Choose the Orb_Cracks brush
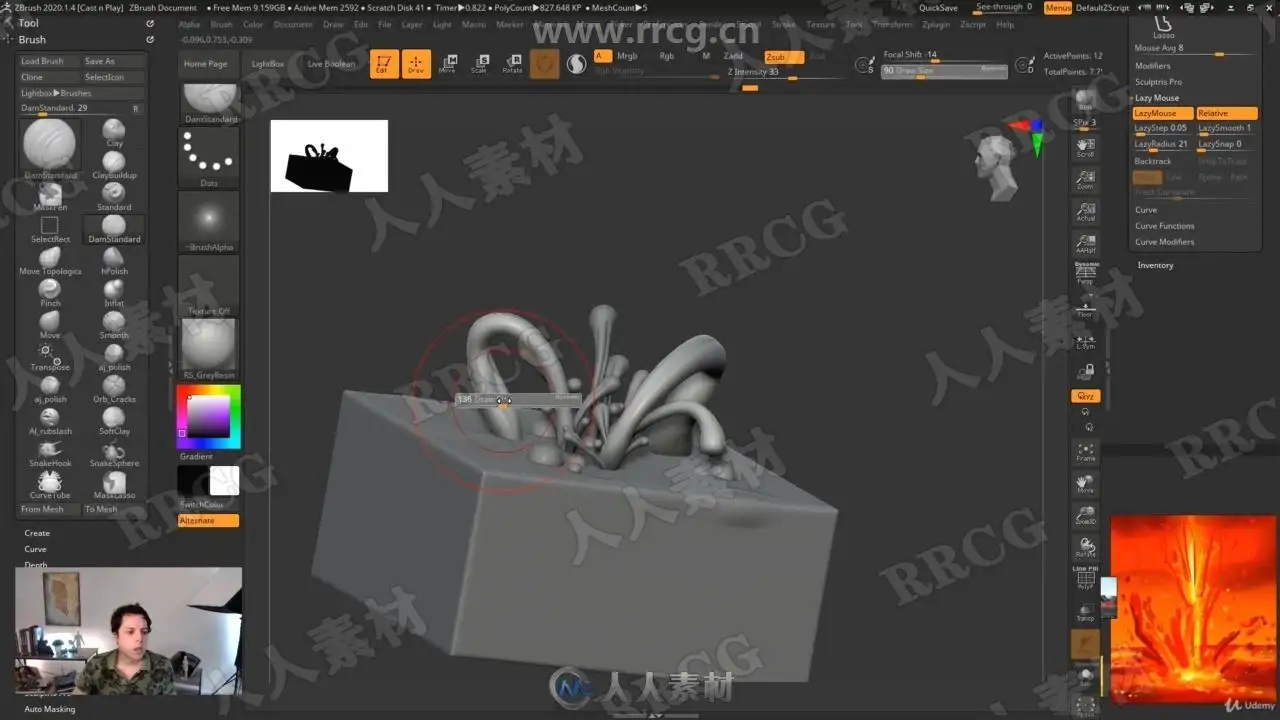 114,388
